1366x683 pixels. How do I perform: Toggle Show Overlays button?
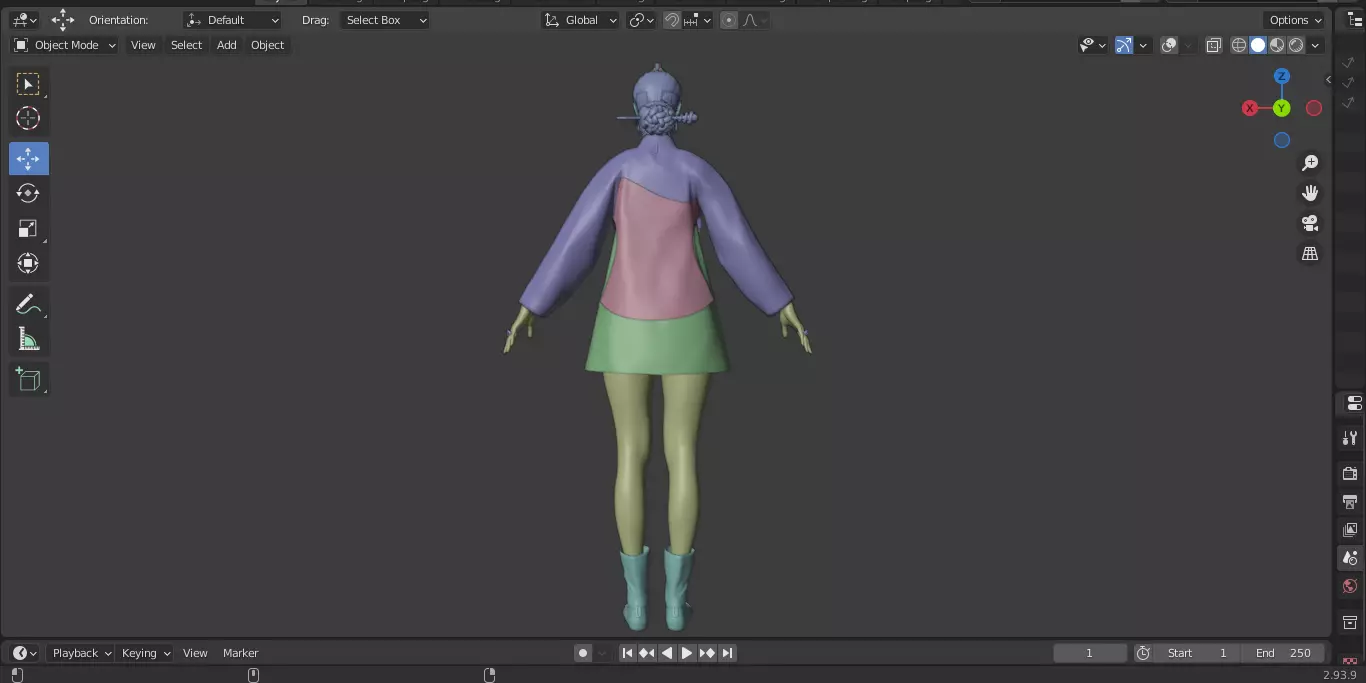[1169, 45]
